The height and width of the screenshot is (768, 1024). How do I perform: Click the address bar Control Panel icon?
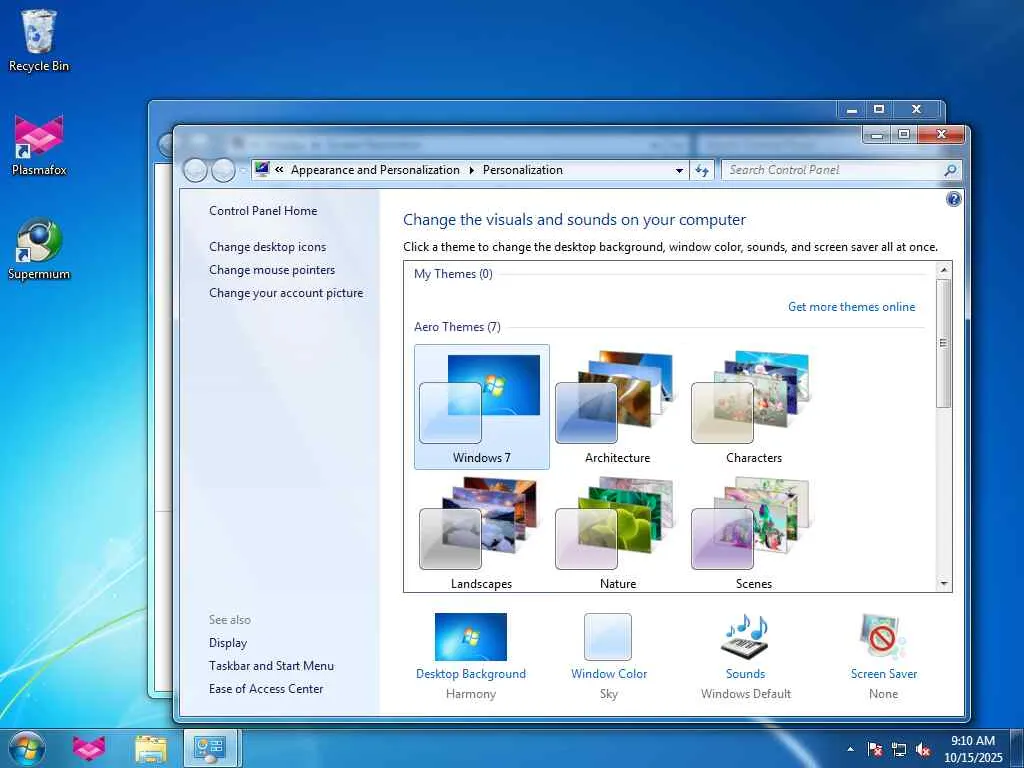(262, 170)
